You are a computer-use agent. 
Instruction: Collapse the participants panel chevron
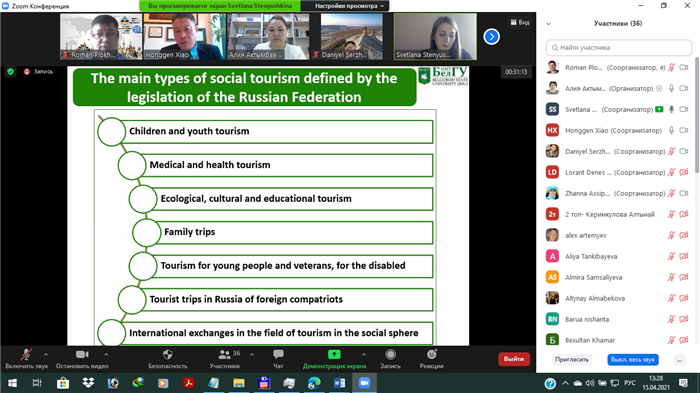pyautogui.click(x=549, y=24)
